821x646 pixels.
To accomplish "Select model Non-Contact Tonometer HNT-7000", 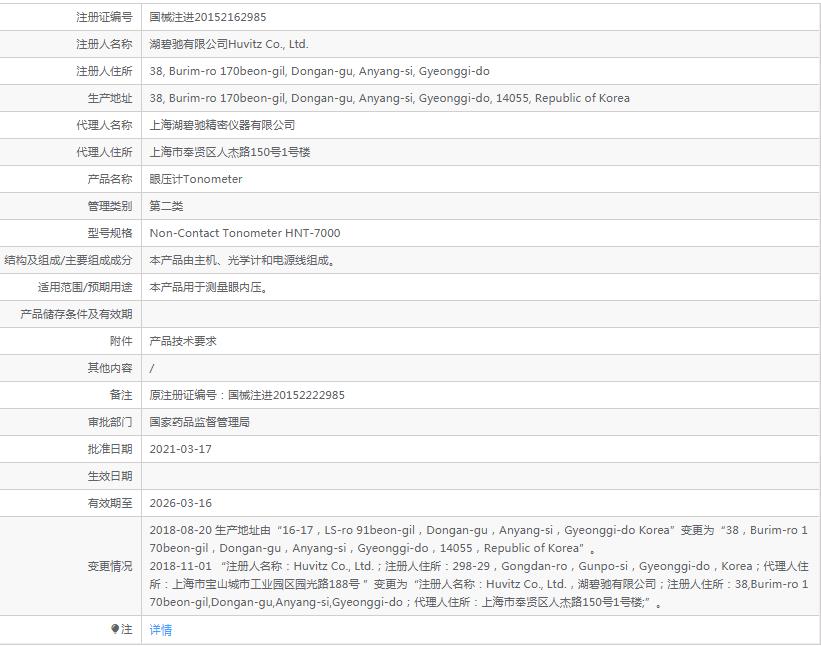I will click(x=245, y=233).
